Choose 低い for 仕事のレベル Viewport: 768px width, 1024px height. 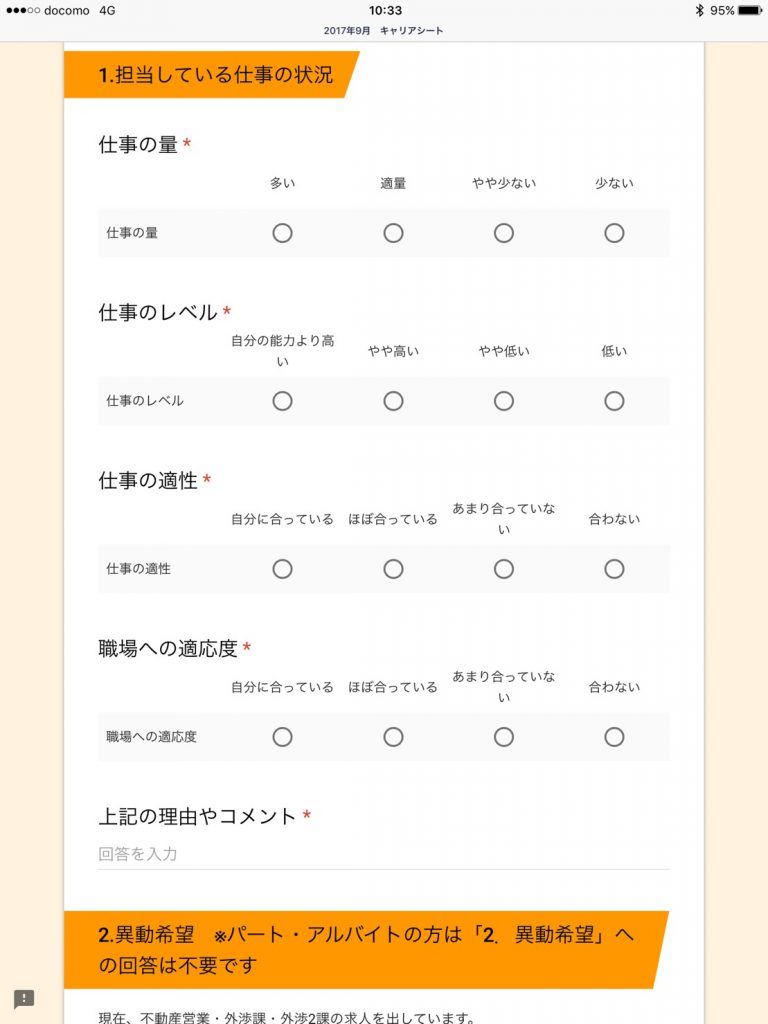[614, 401]
